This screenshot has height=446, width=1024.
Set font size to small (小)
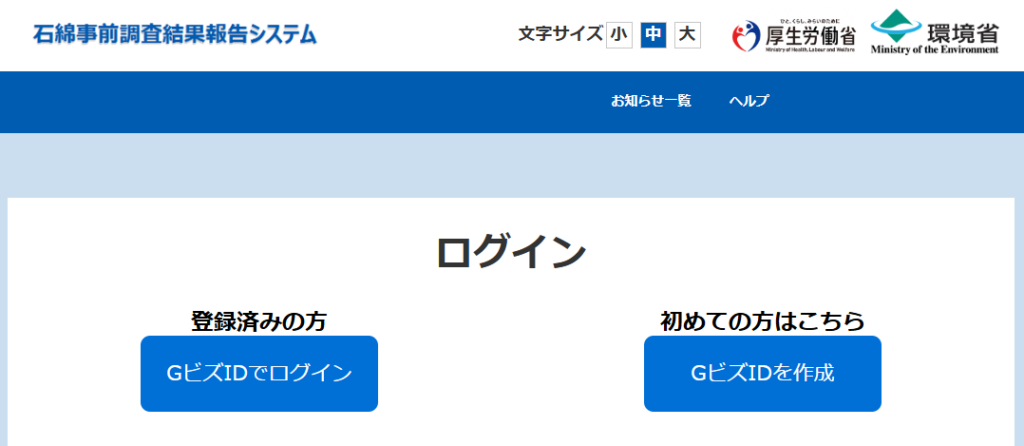(619, 35)
